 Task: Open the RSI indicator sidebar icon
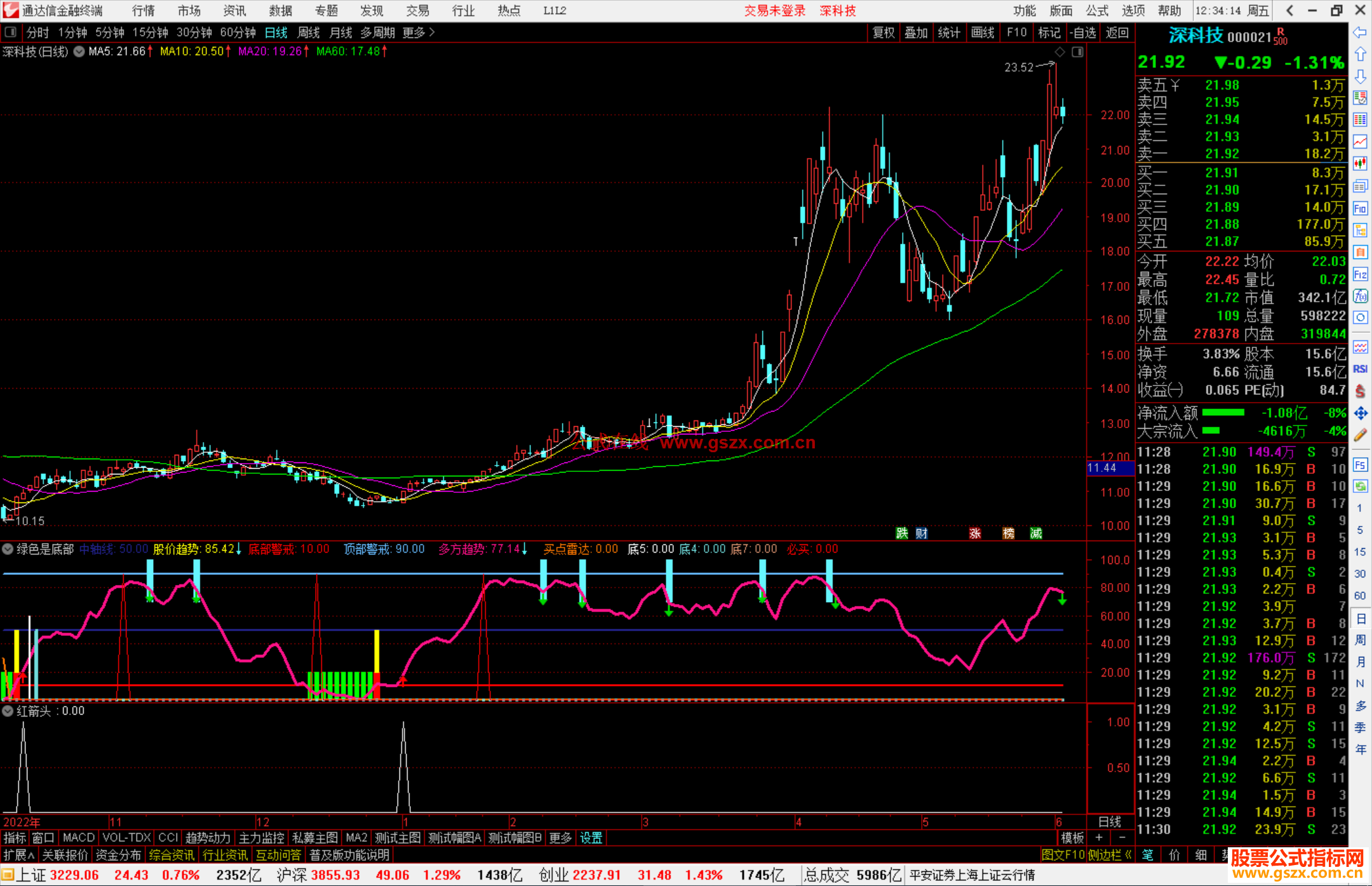[1360, 369]
